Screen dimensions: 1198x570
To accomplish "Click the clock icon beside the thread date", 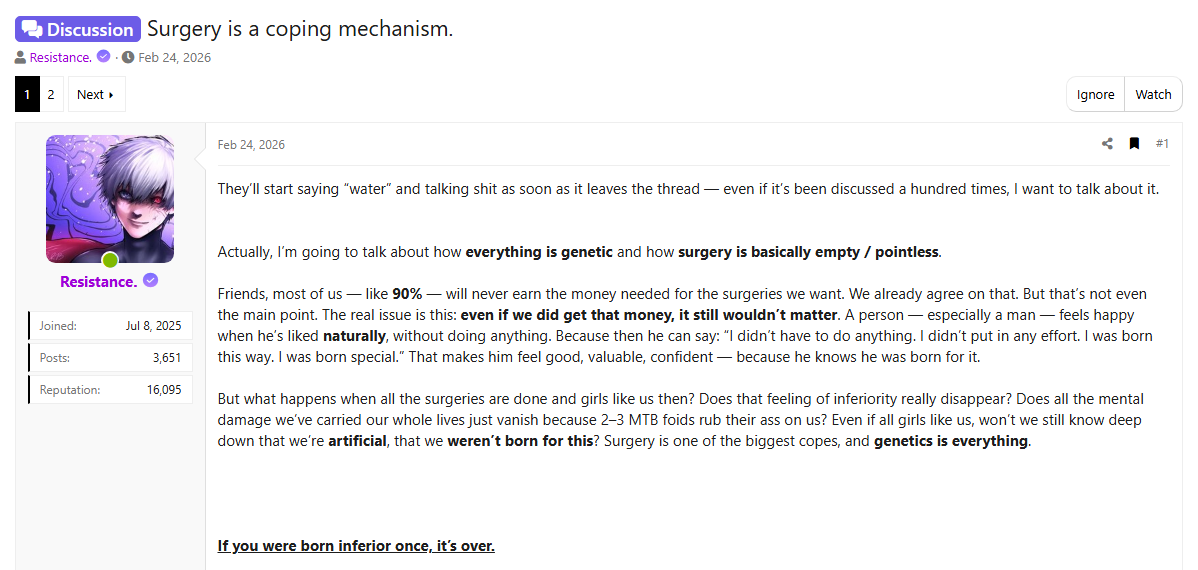I will (128, 57).
